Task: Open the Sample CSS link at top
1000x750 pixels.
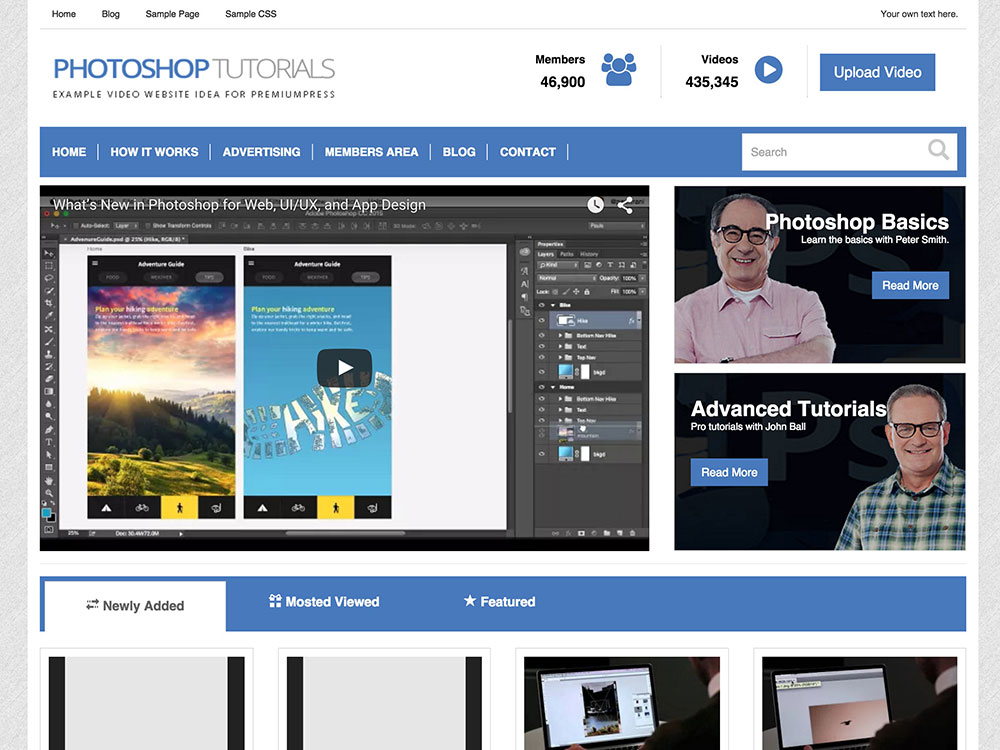Action: pyautogui.click(x=251, y=14)
